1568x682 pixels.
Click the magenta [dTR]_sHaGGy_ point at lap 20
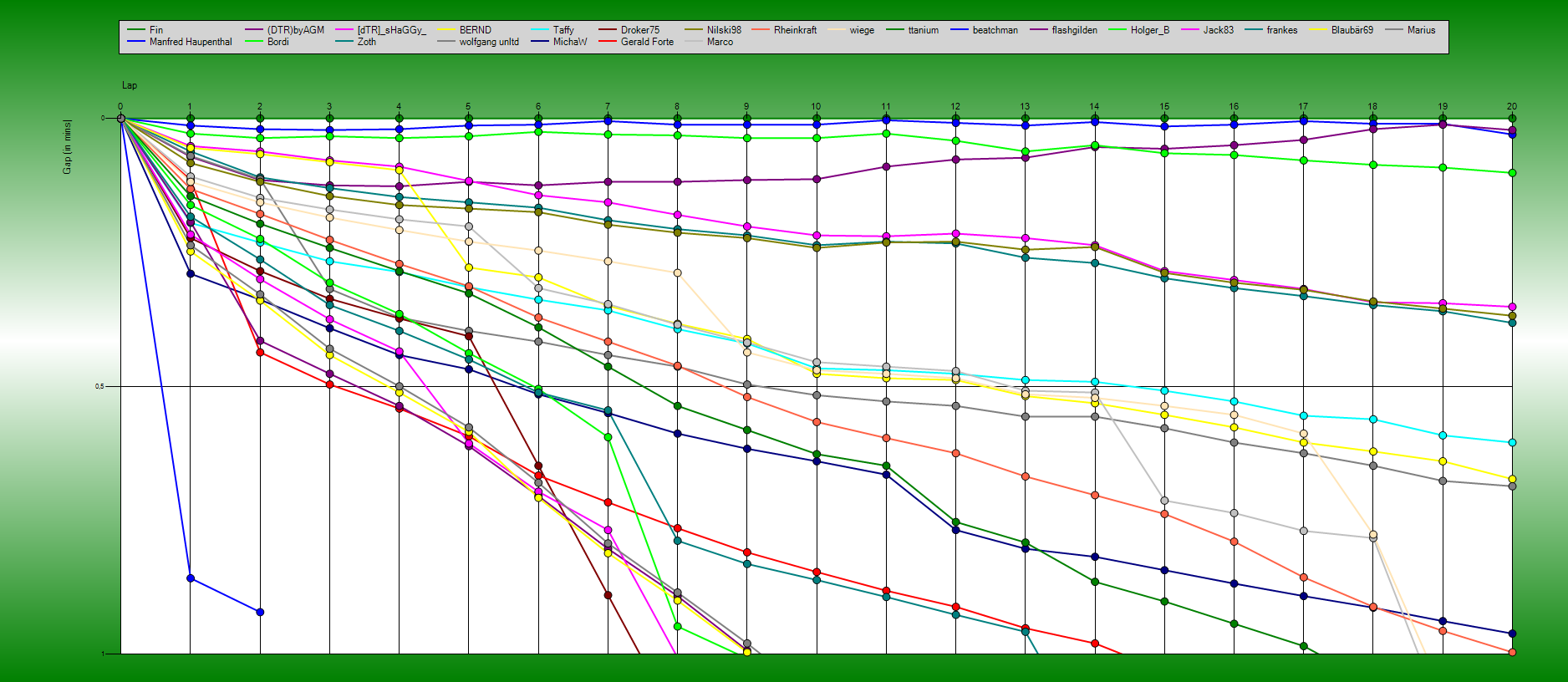tap(1512, 308)
